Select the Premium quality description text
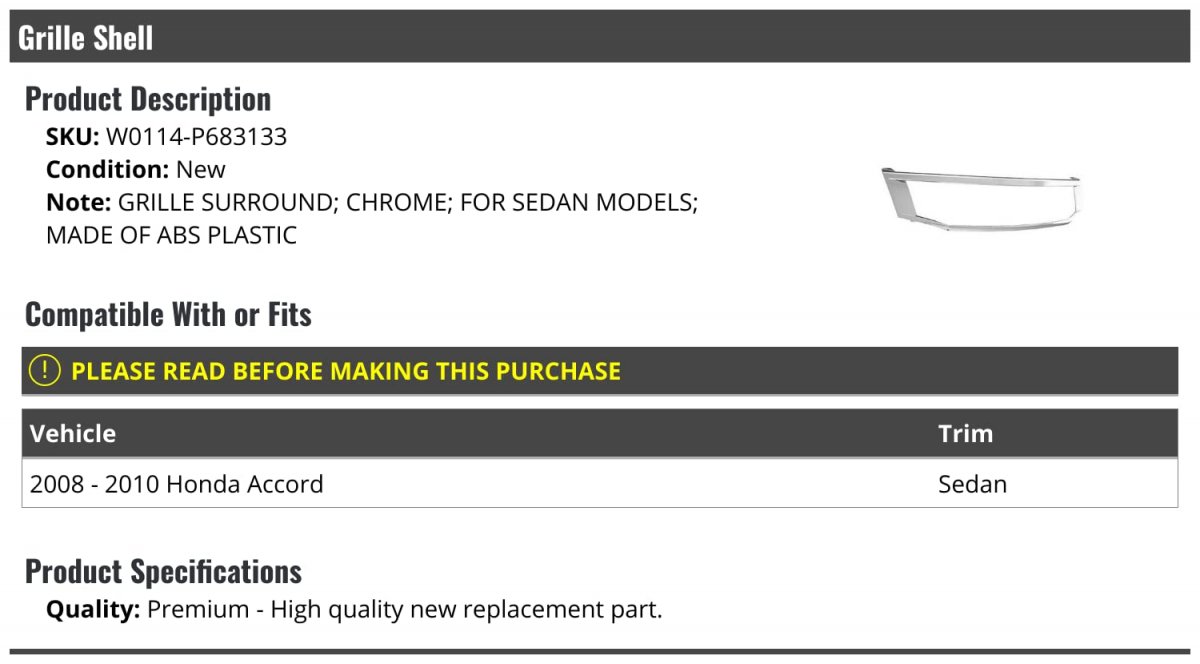1200x664 pixels. coord(405,609)
